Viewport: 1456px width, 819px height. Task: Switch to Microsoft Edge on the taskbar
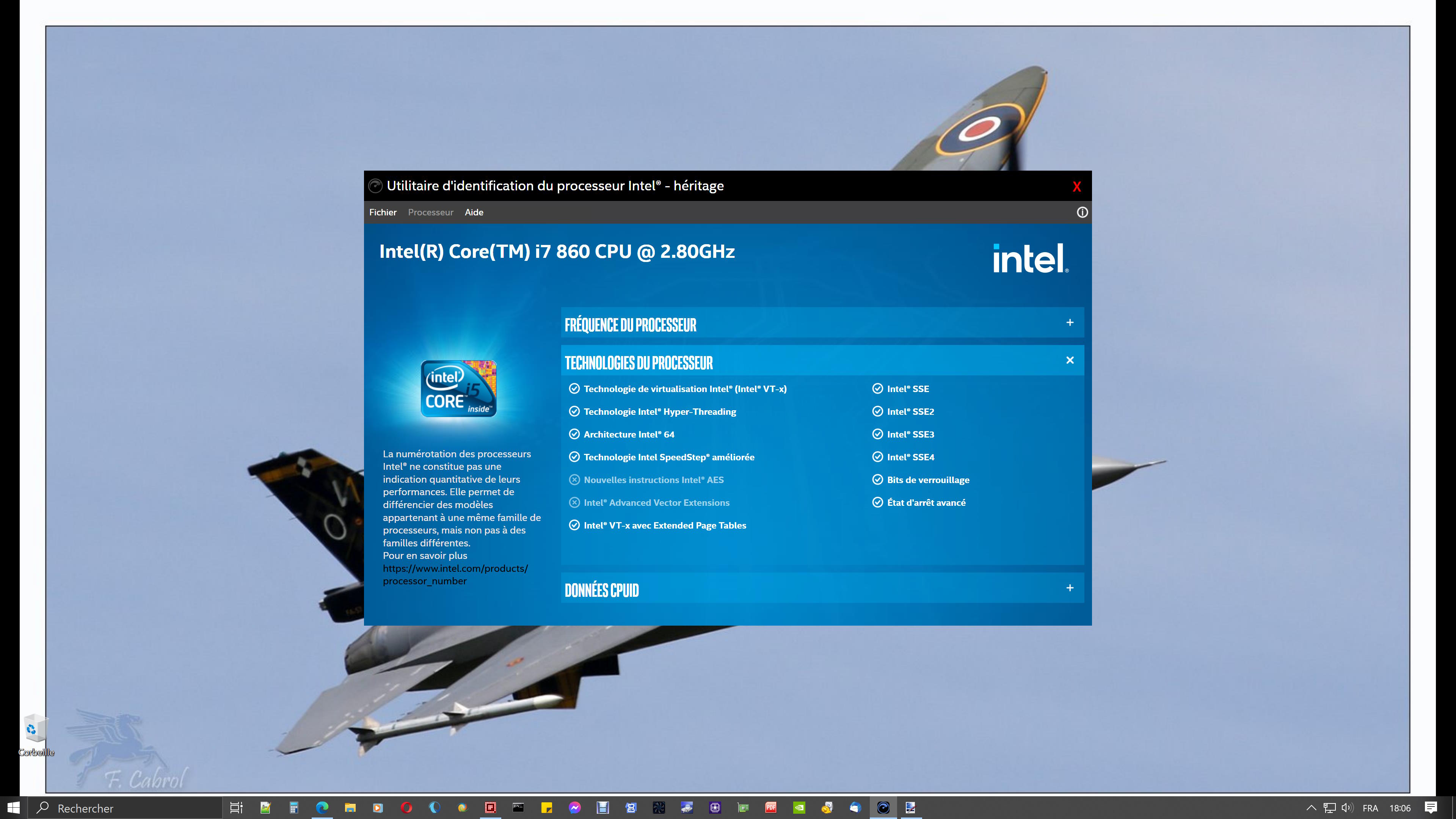322,808
